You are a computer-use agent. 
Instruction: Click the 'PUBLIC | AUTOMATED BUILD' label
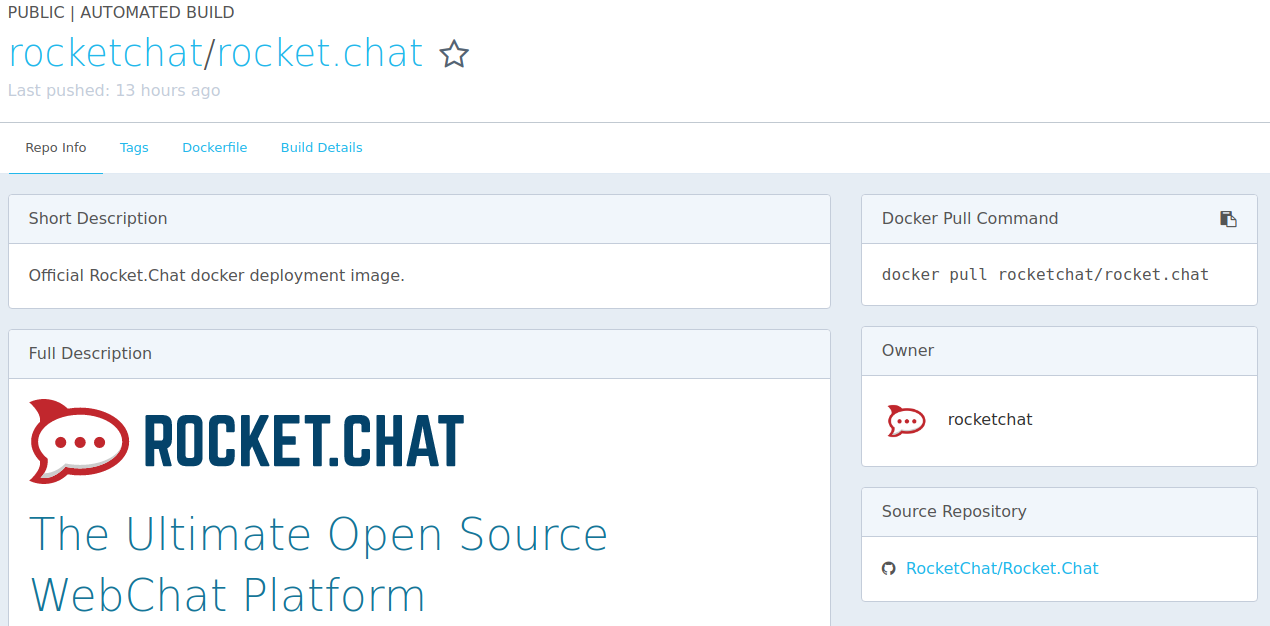click(x=121, y=13)
